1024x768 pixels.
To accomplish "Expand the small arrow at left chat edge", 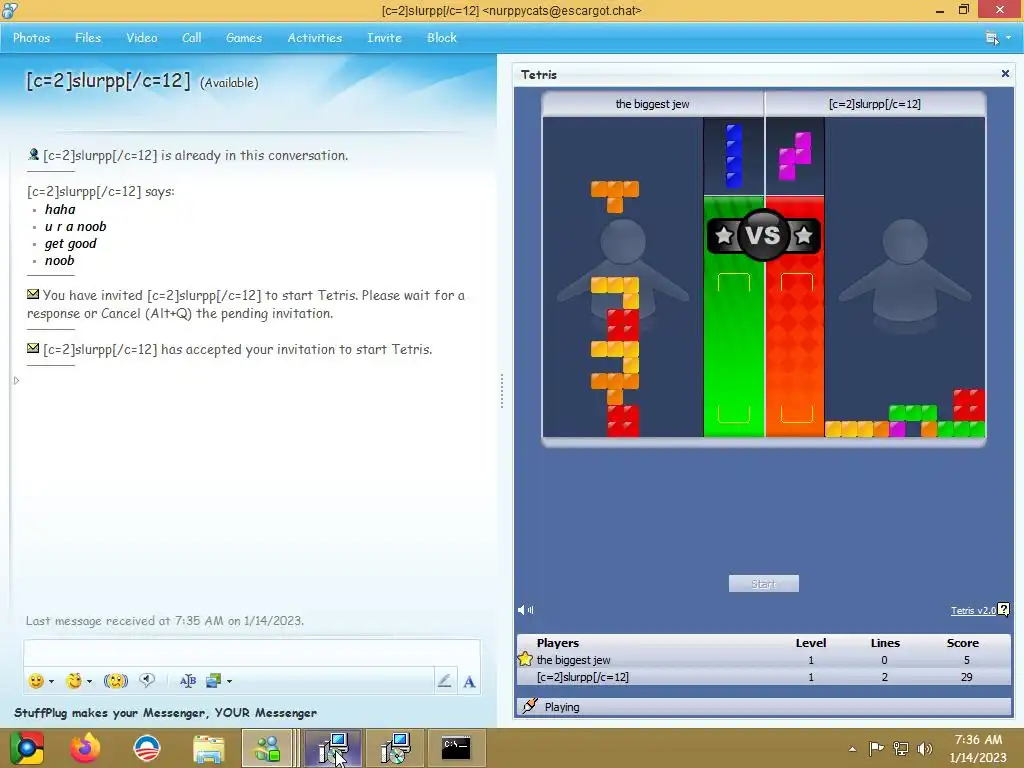I will pyautogui.click(x=16, y=381).
